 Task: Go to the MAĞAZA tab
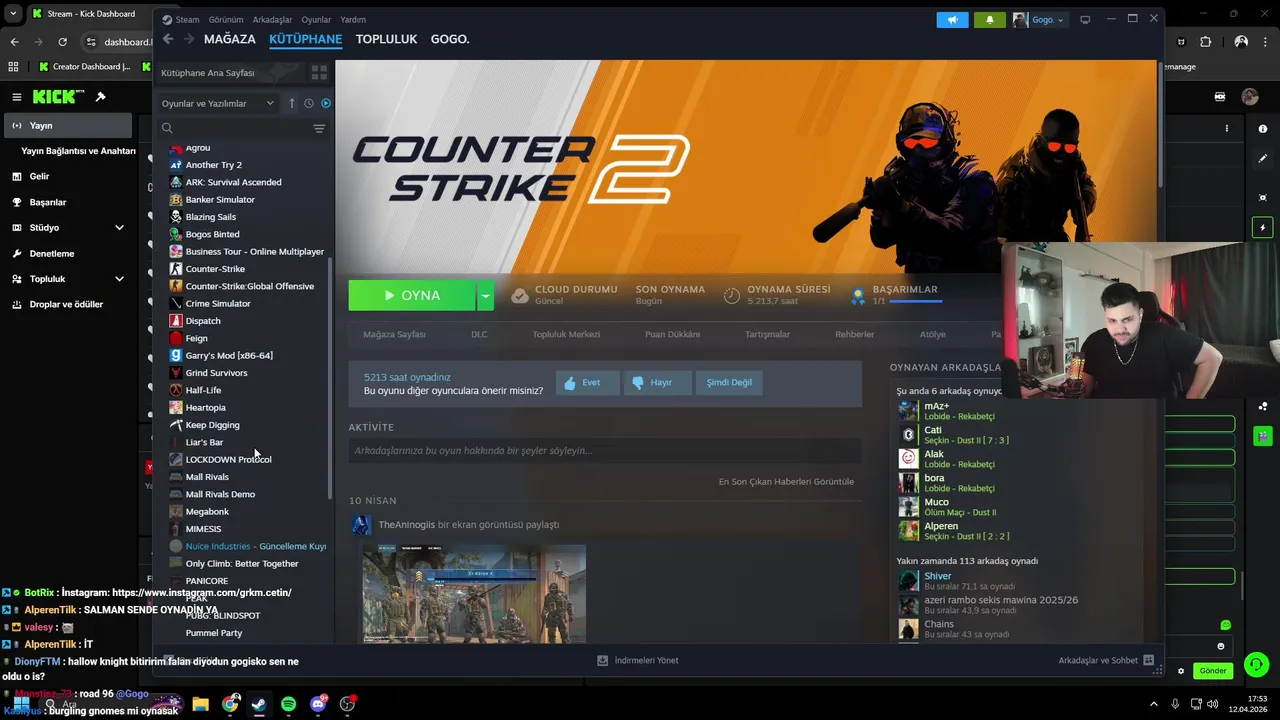[230, 39]
